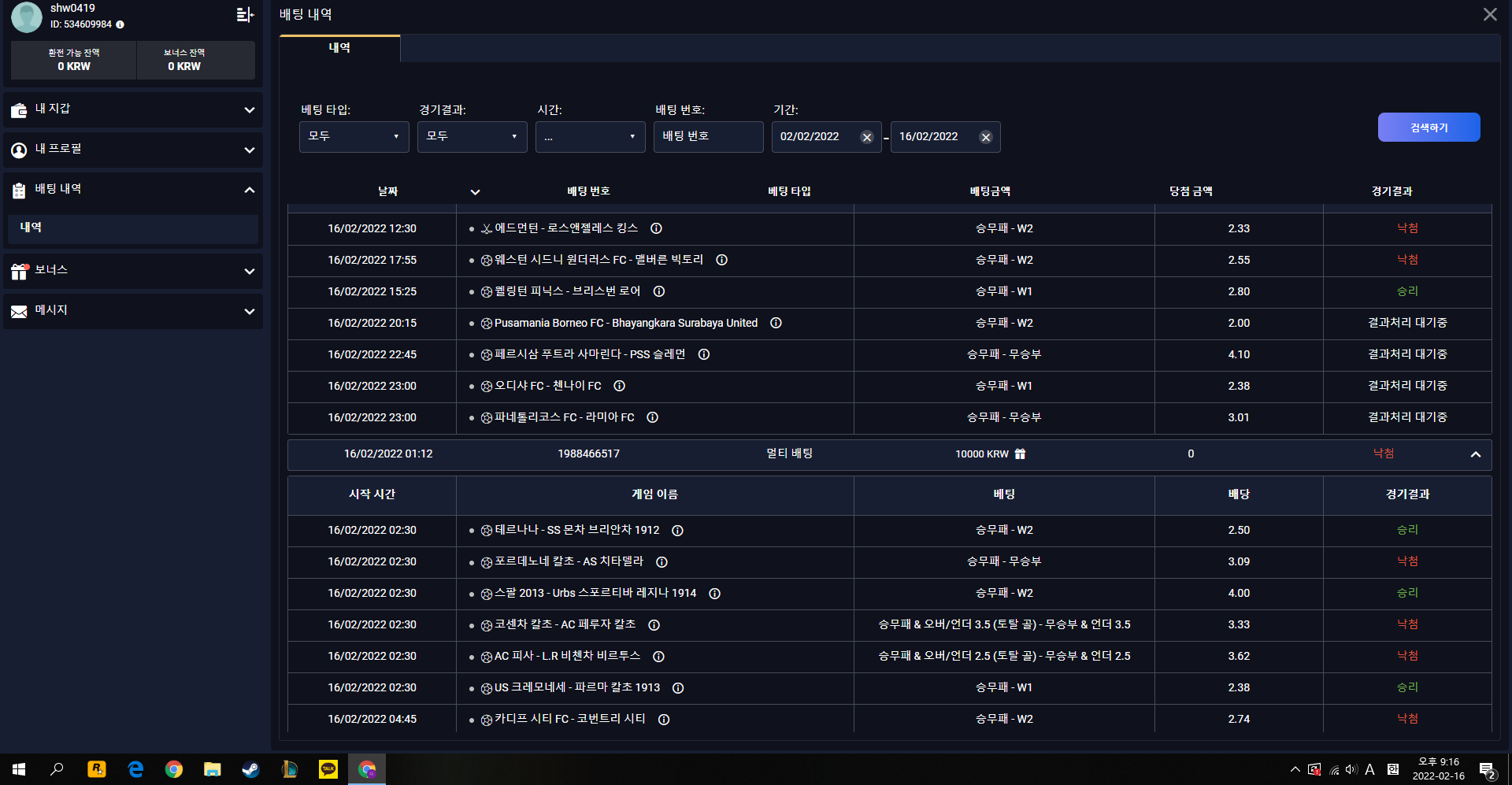The image size is (1512, 785).
Task: Open Steam from the taskbar
Action: click(250, 769)
